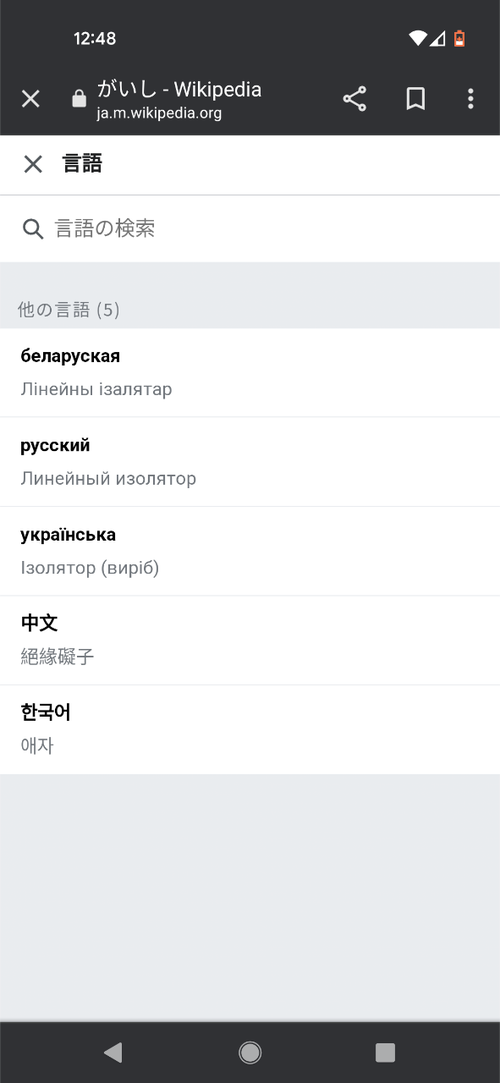The width and height of the screenshot is (500, 1083).
Task: Tap Android recent apps square
Action: [385, 1052]
